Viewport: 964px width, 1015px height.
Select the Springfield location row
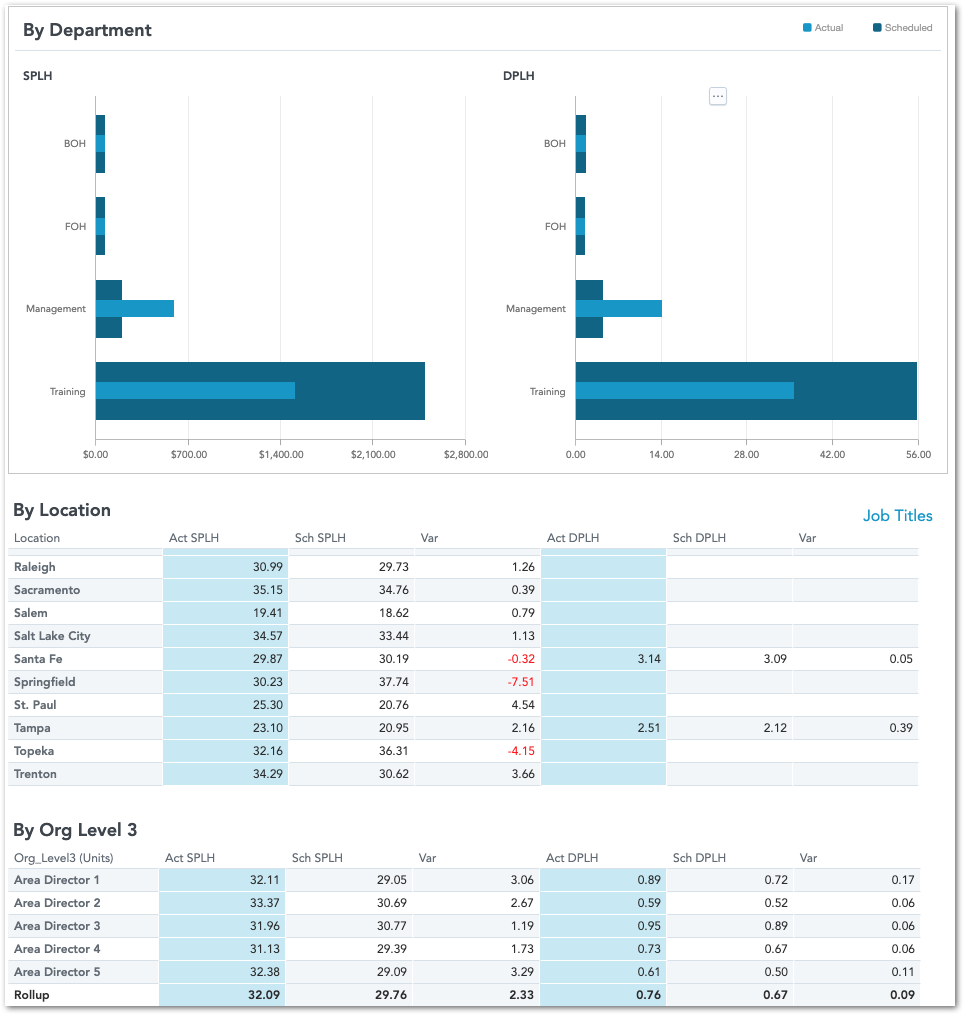coord(45,682)
